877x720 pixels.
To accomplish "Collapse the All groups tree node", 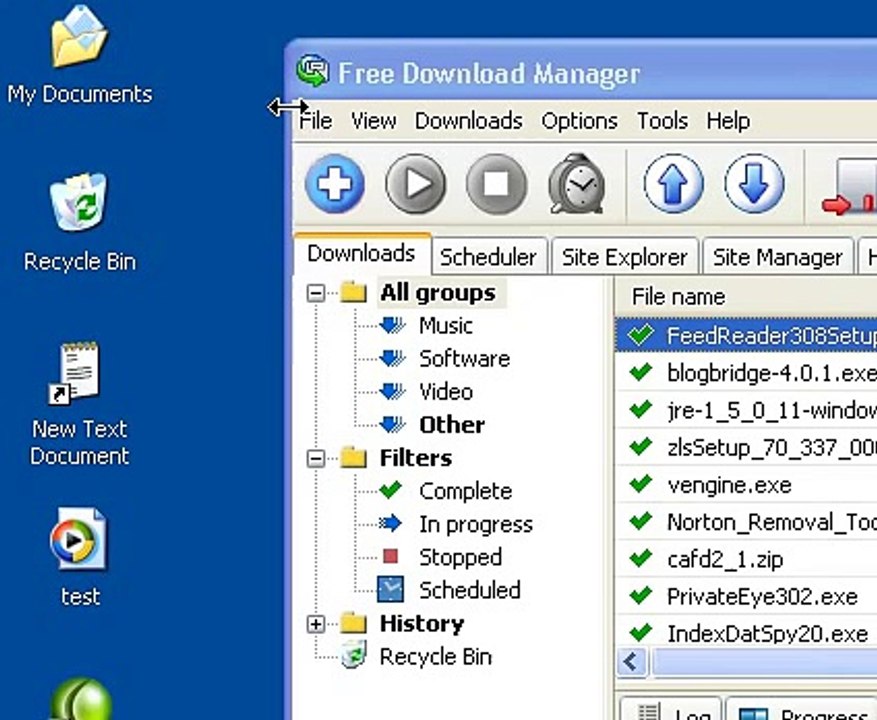I will pyautogui.click(x=316, y=293).
